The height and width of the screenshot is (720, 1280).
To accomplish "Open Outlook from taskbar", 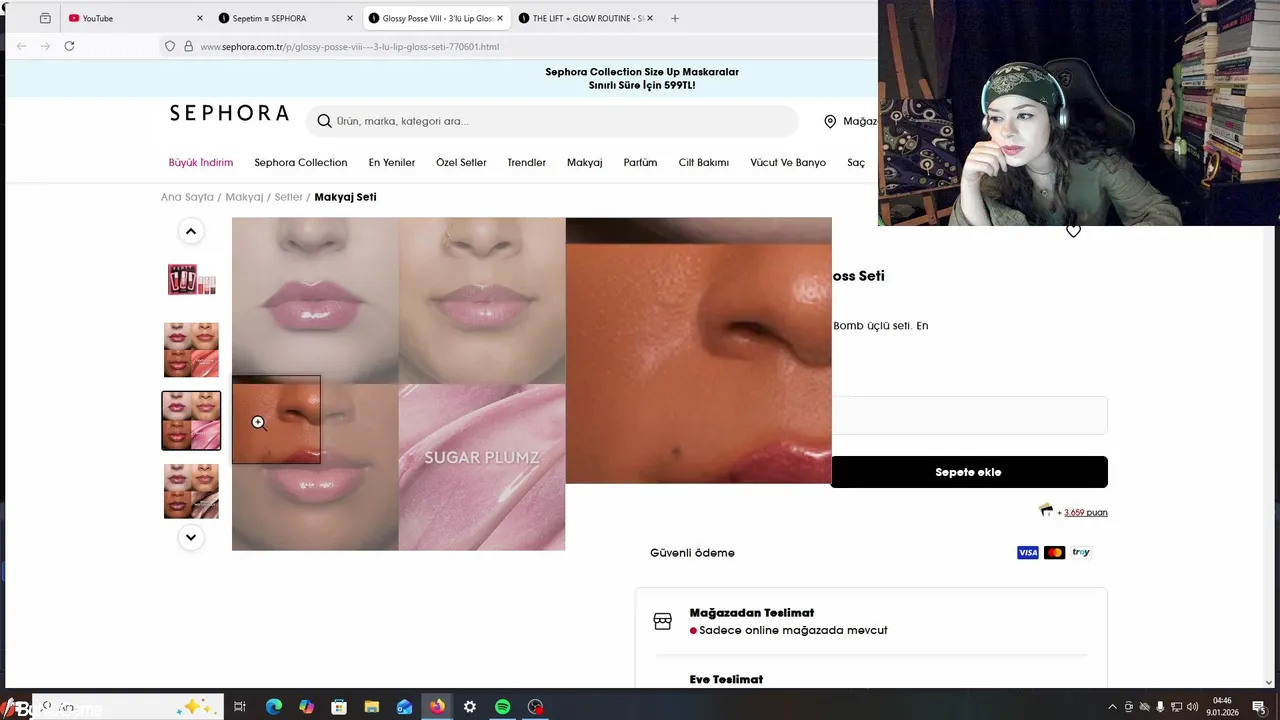I will 404,707.
